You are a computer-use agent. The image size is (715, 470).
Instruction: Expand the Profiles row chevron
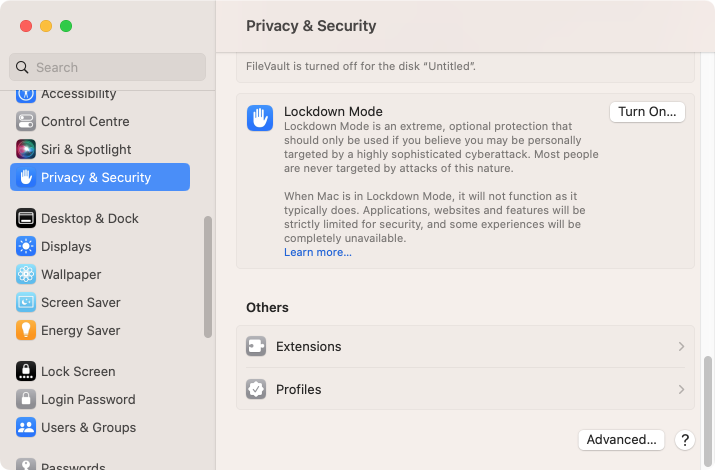(681, 389)
